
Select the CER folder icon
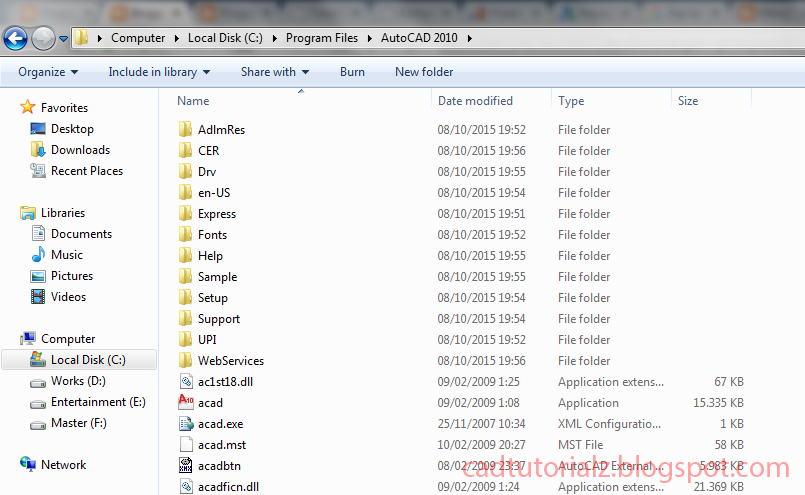[x=185, y=150]
